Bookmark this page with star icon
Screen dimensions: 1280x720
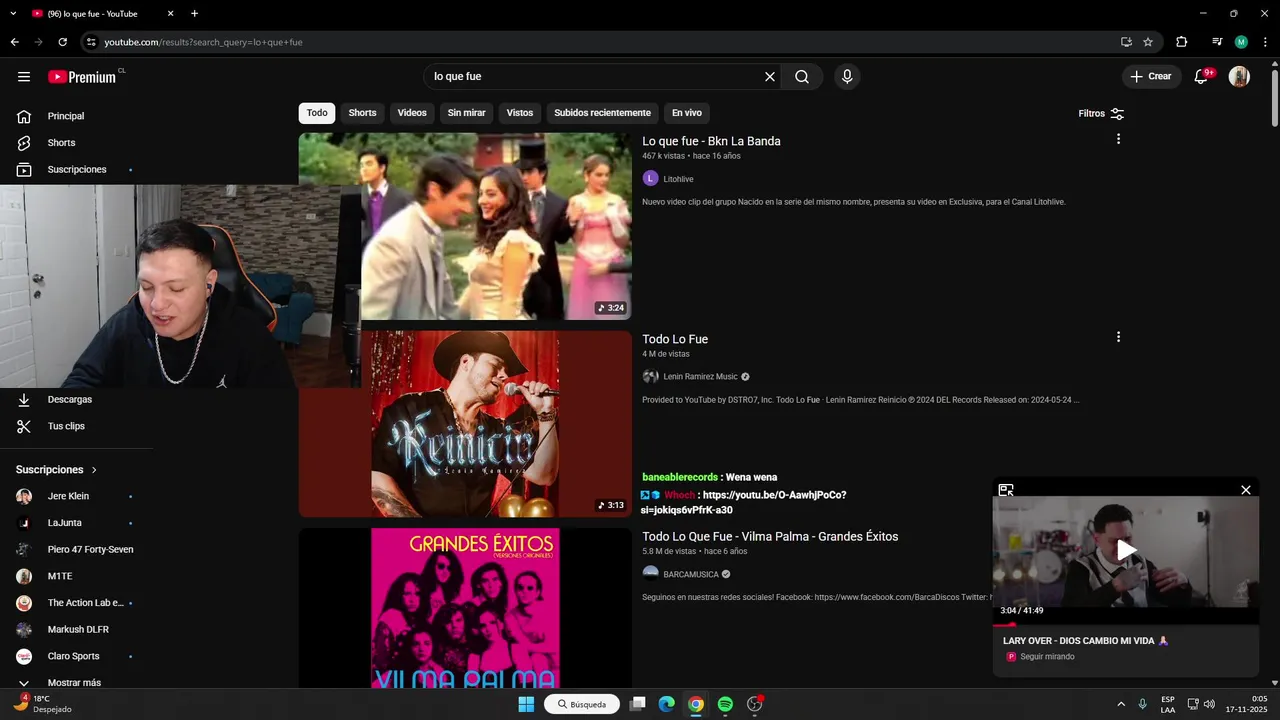pos(1148,42)
